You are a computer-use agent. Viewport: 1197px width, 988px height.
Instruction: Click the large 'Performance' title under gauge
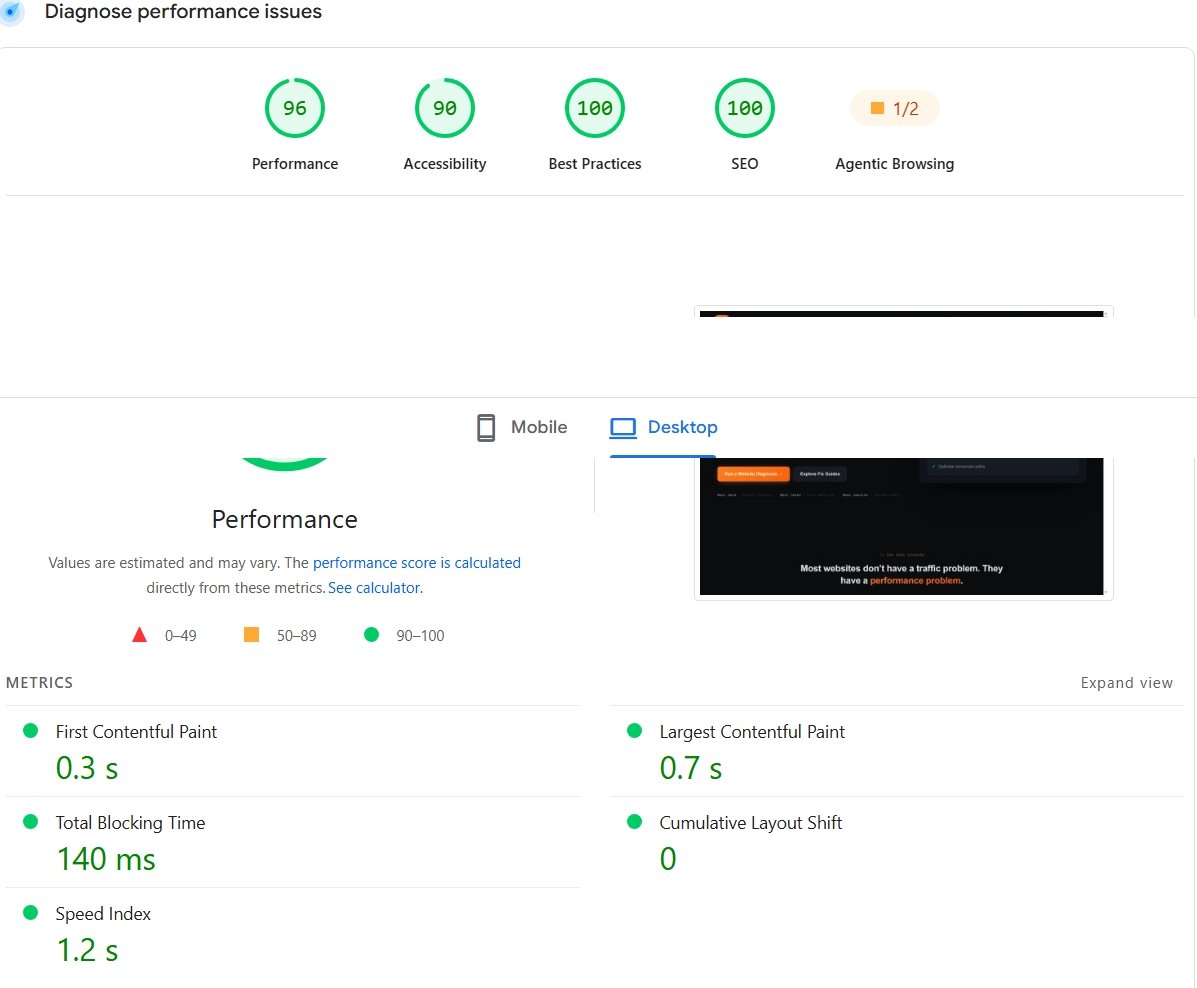285,519
